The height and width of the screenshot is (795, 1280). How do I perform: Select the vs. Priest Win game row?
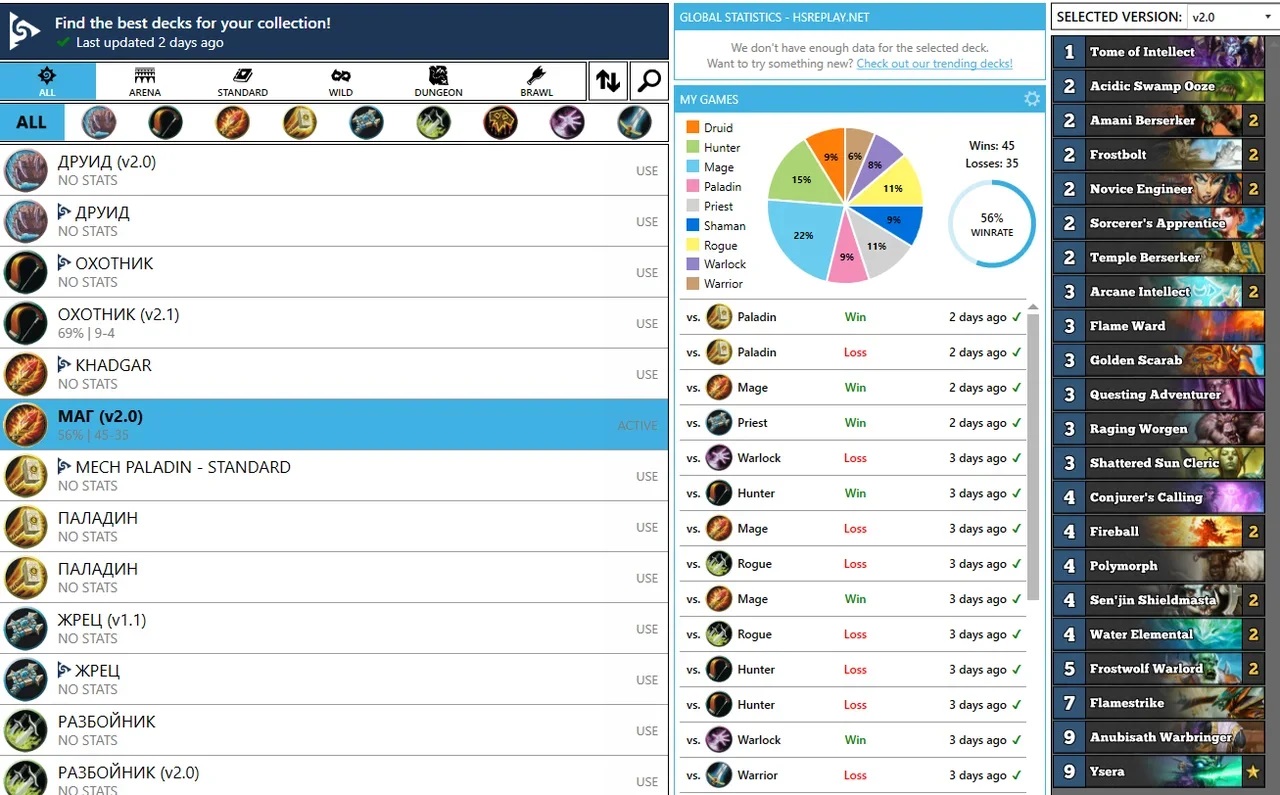click(x=854, y=423)
